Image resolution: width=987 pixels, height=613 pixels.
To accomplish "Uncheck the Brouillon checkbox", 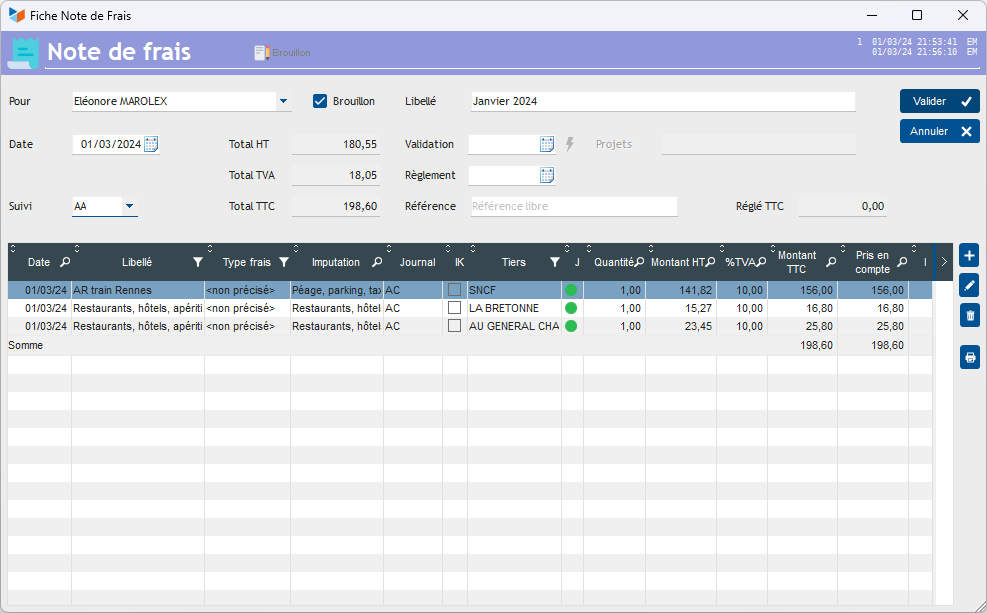I will (320, 101).
